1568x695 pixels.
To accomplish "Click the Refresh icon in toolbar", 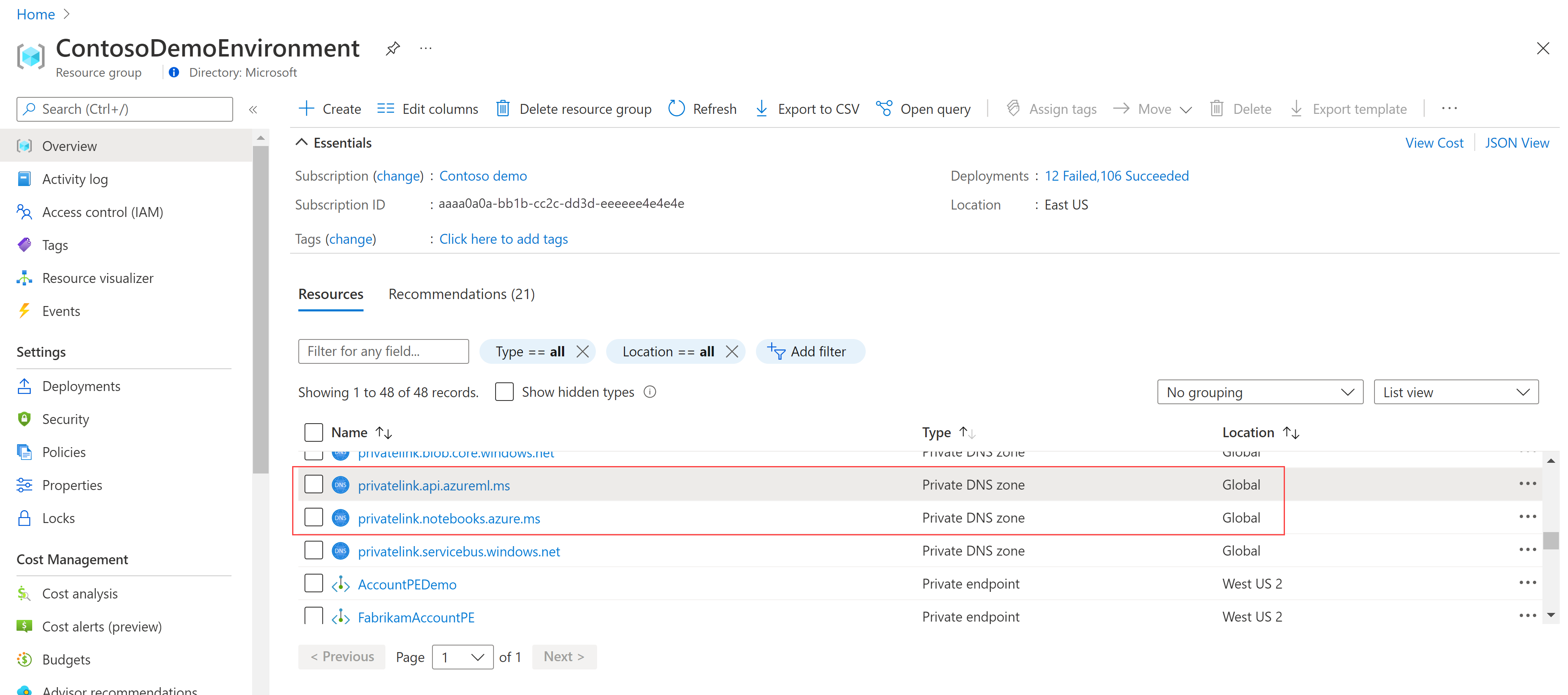I will point(676,109).
